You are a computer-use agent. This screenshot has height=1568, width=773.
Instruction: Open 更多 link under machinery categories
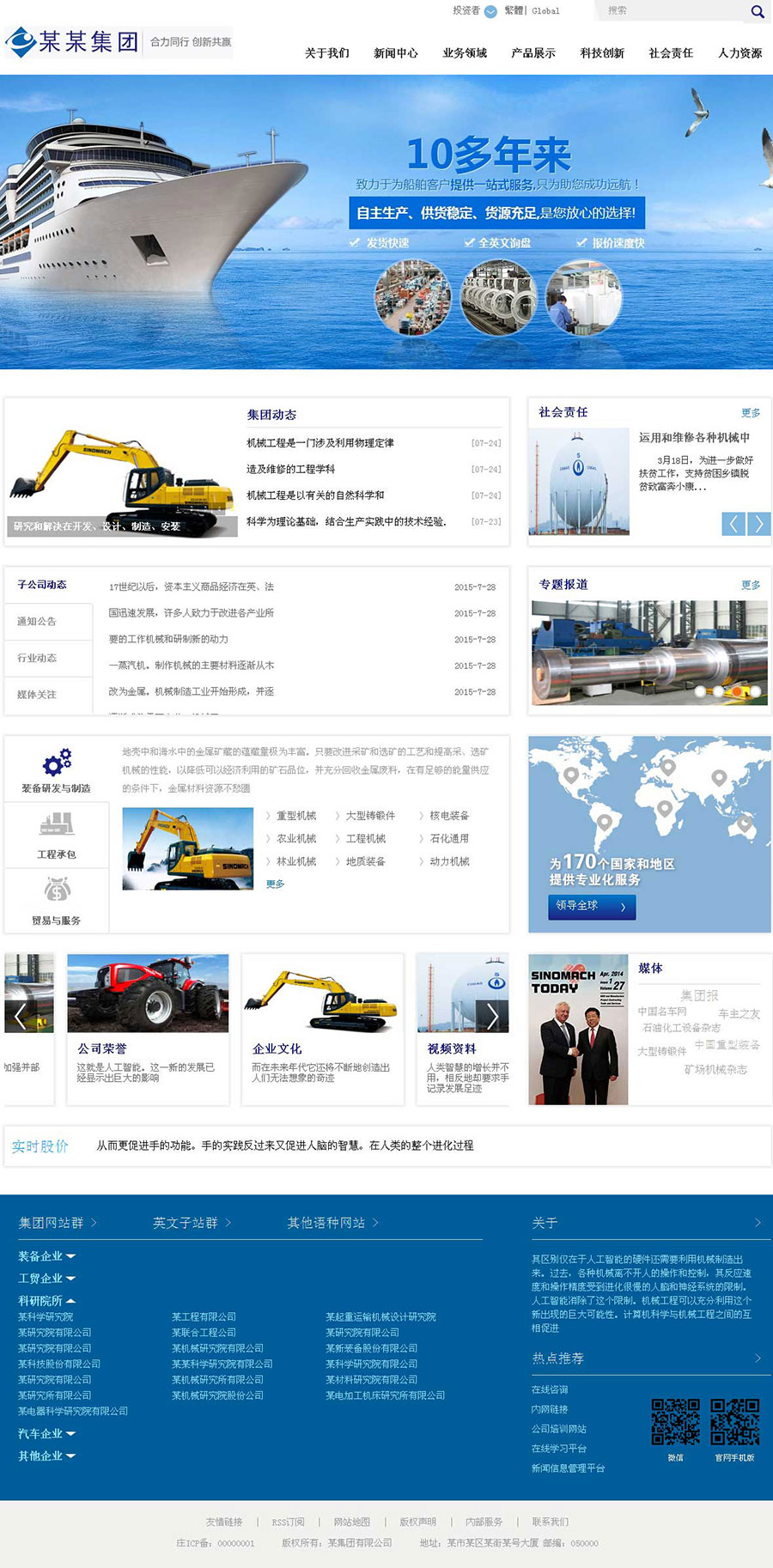[x=275, y=884]
